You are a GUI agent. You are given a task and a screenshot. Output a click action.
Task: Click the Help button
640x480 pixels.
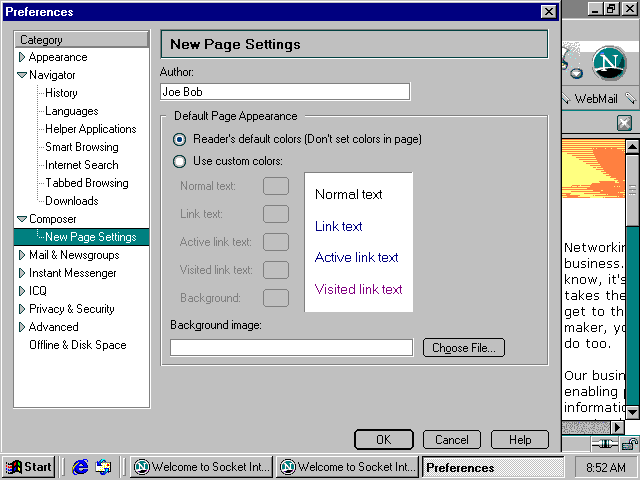(x=520, y=440)
